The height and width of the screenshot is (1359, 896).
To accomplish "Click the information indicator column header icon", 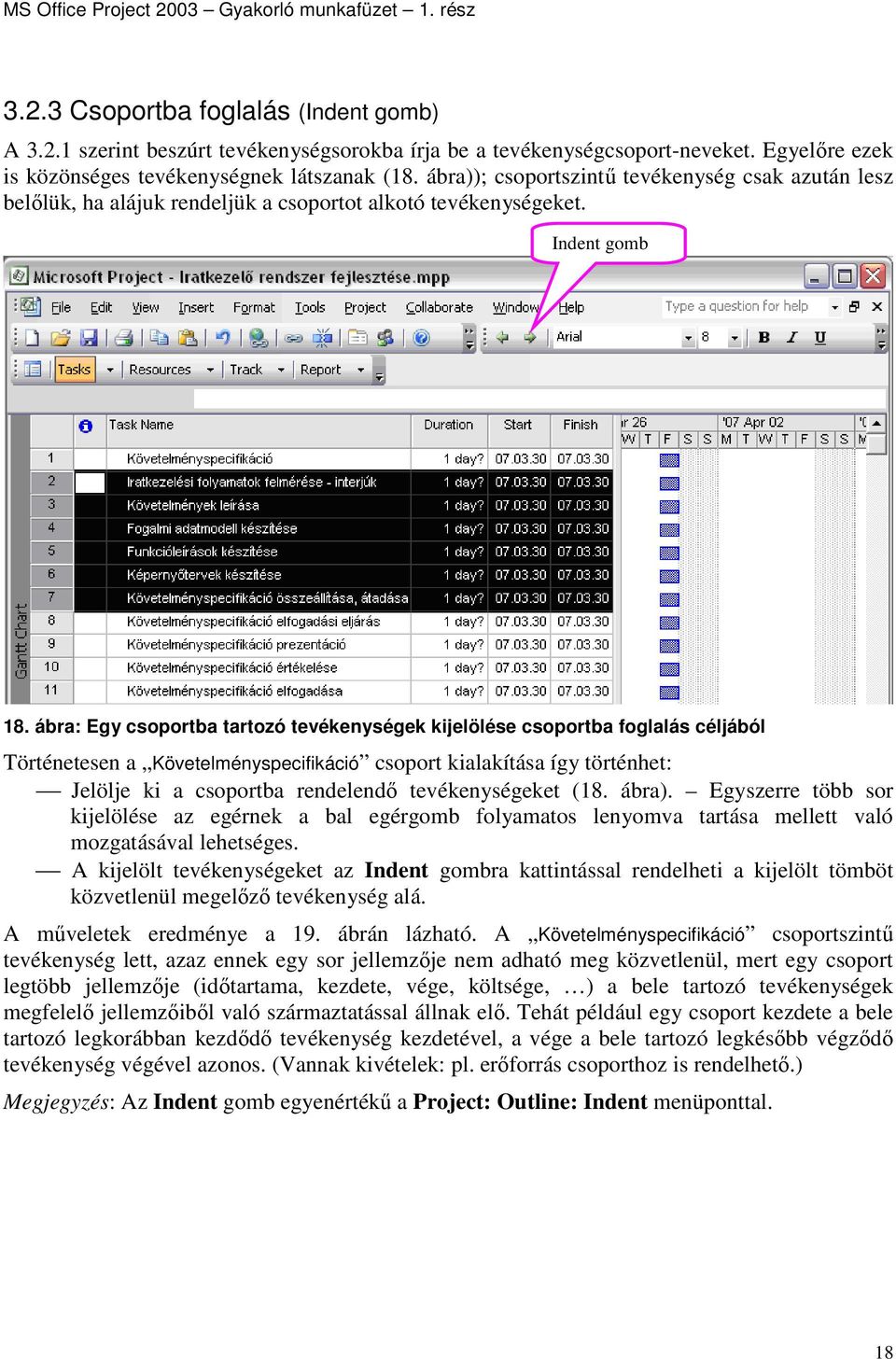I will tap(86, 426).
